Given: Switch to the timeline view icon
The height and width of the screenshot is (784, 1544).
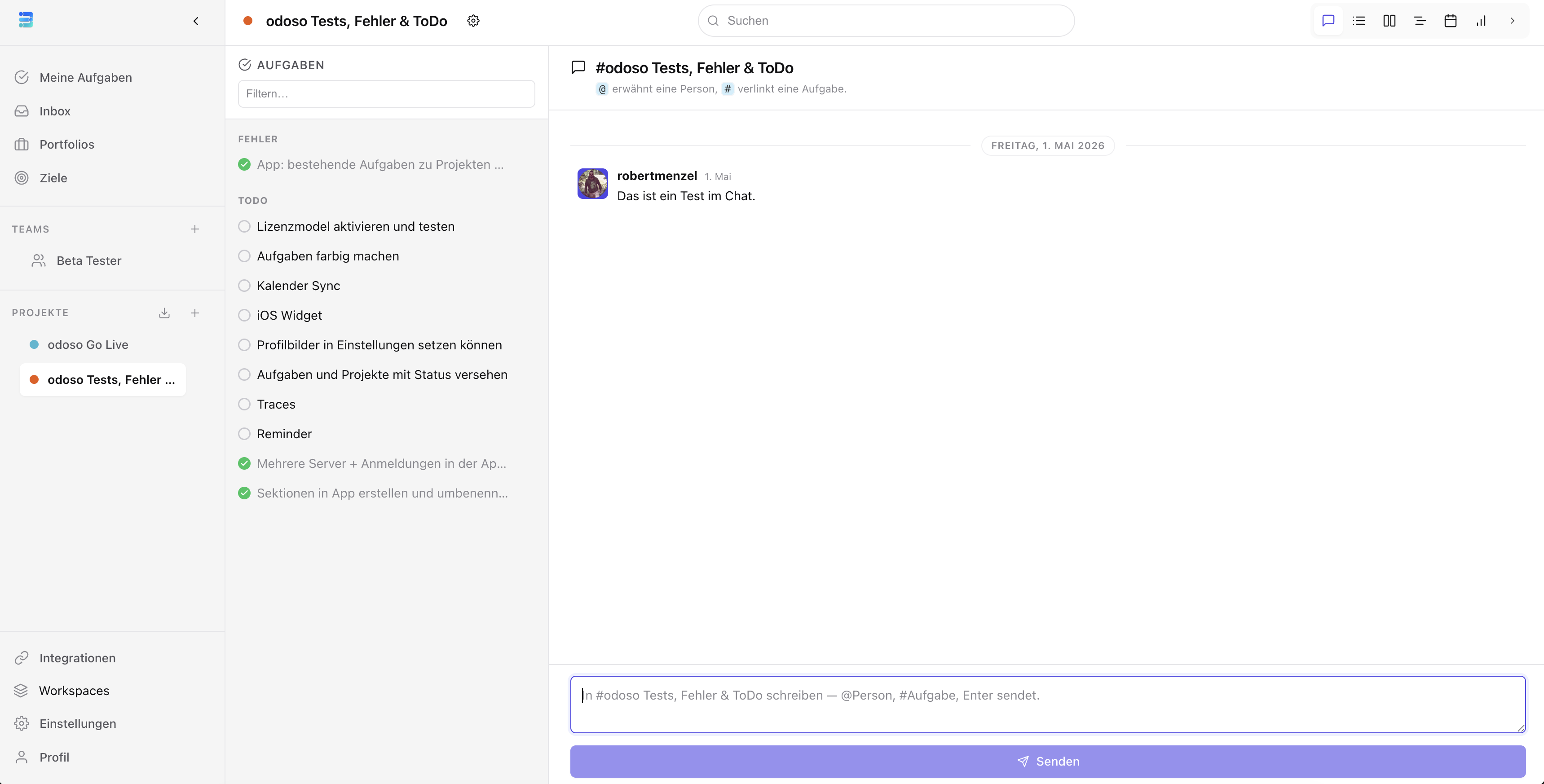Looking at the screenshot, I should (1420, 21).
